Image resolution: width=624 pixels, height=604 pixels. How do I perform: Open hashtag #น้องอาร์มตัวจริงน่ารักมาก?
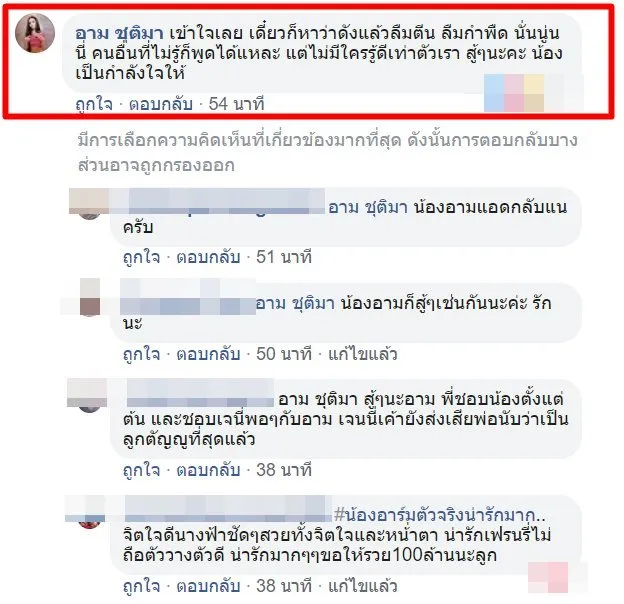(x=439, y=515)
